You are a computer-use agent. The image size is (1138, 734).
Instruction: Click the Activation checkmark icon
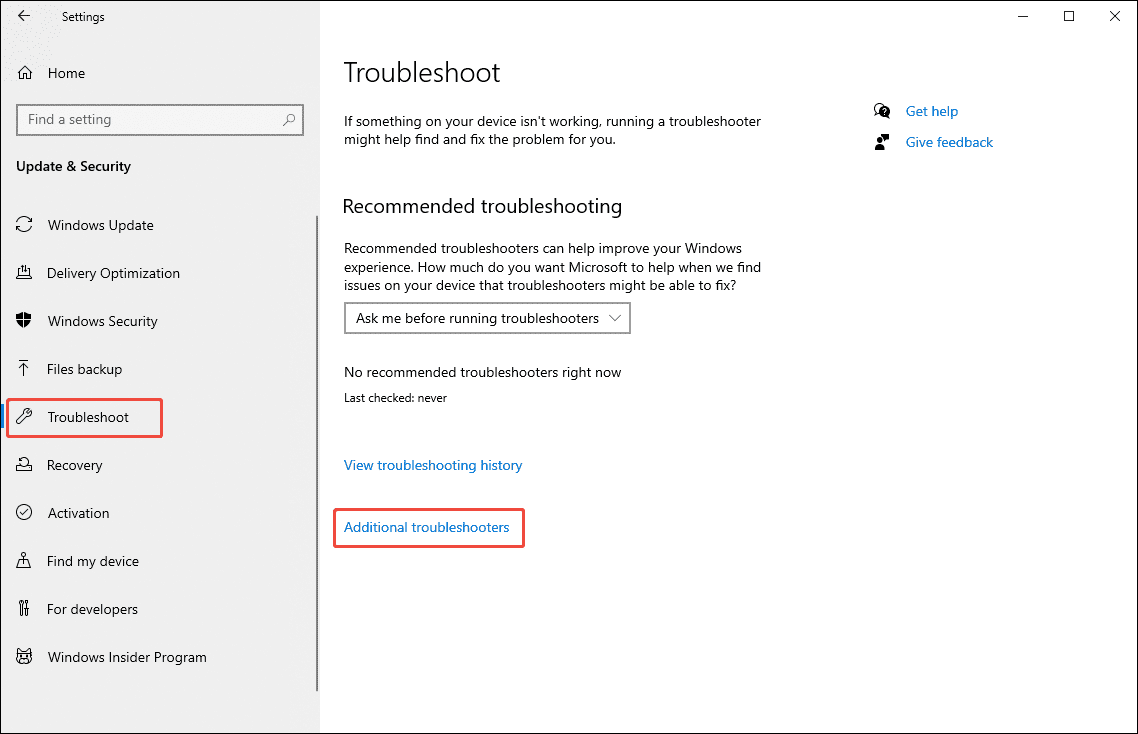pyautogui.click(x=24, y=513)
